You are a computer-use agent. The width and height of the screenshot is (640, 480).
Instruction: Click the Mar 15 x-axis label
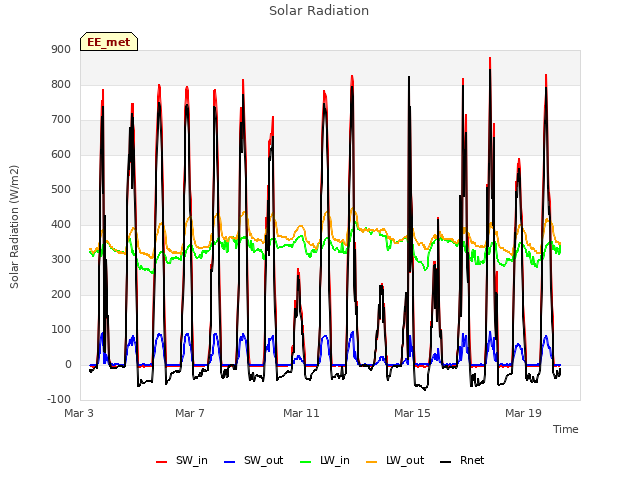[412, 413]
